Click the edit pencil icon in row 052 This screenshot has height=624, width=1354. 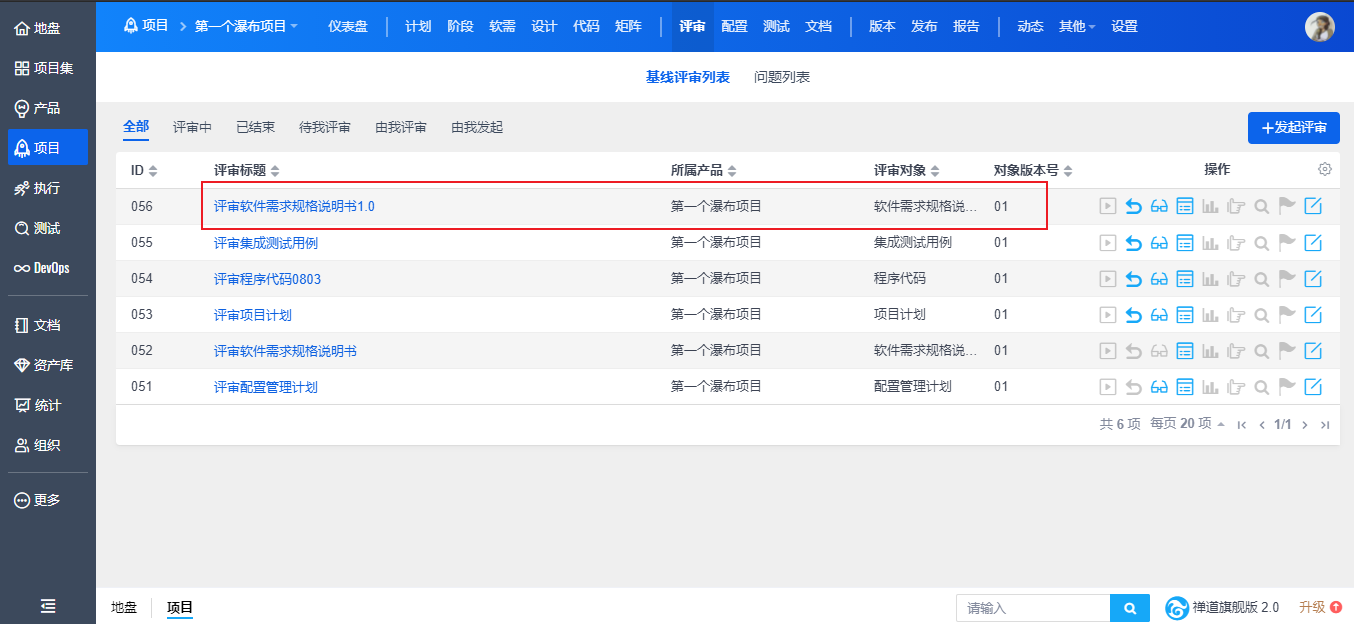coord(1313,351)
